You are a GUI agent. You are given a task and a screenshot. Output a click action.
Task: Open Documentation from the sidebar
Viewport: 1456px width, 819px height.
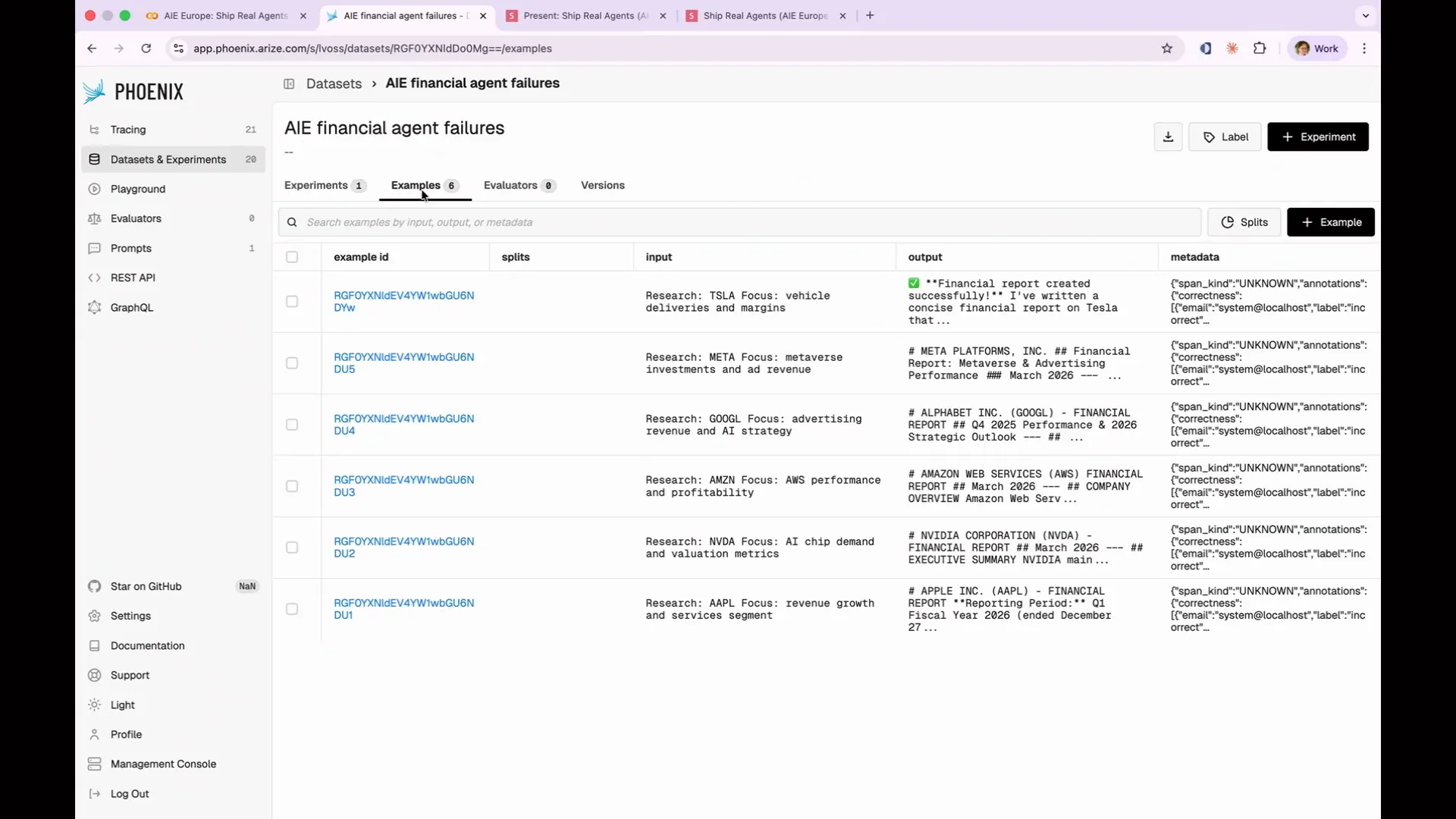click(173, 645)
